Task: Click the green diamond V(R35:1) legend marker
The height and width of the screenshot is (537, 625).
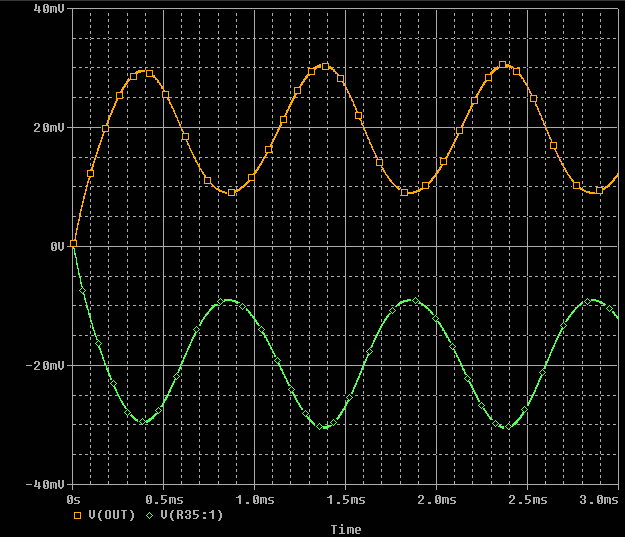Action: click(149, 515)
